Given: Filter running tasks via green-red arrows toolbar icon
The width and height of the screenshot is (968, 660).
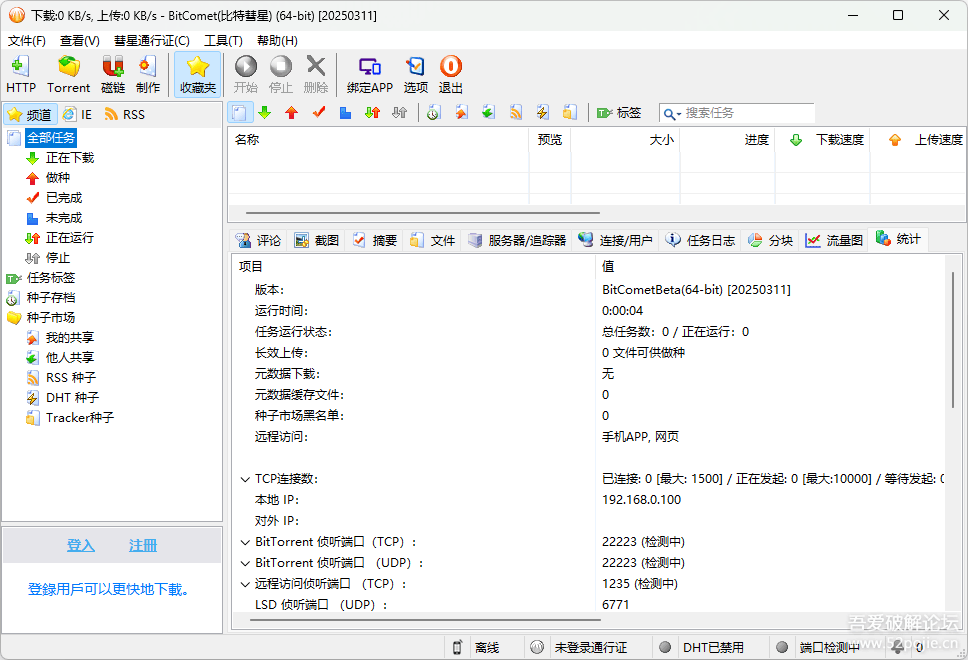Looking at the screenshot, I should click(x=372, y=112).
